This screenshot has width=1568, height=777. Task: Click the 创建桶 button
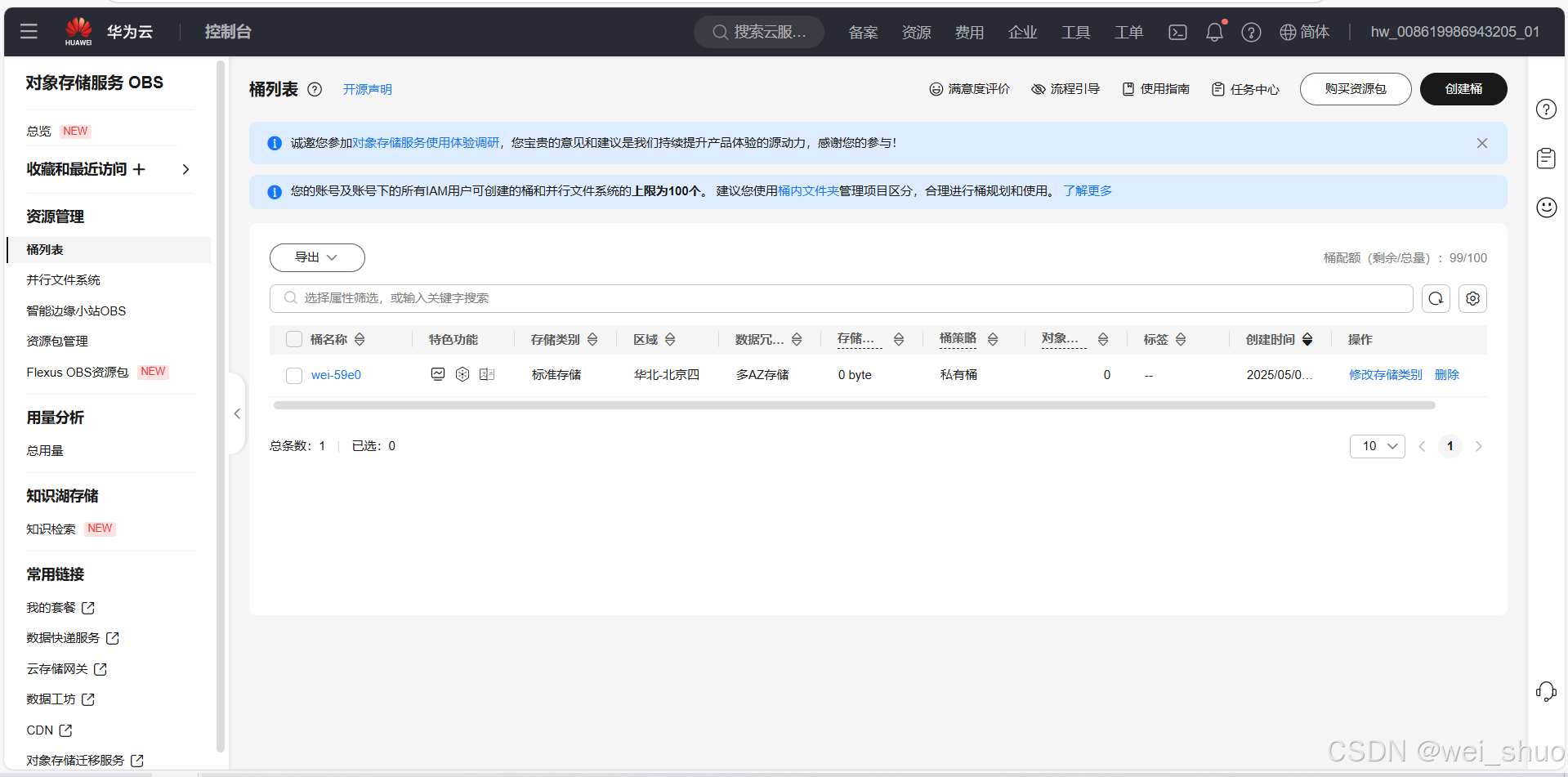[1463, 89]
